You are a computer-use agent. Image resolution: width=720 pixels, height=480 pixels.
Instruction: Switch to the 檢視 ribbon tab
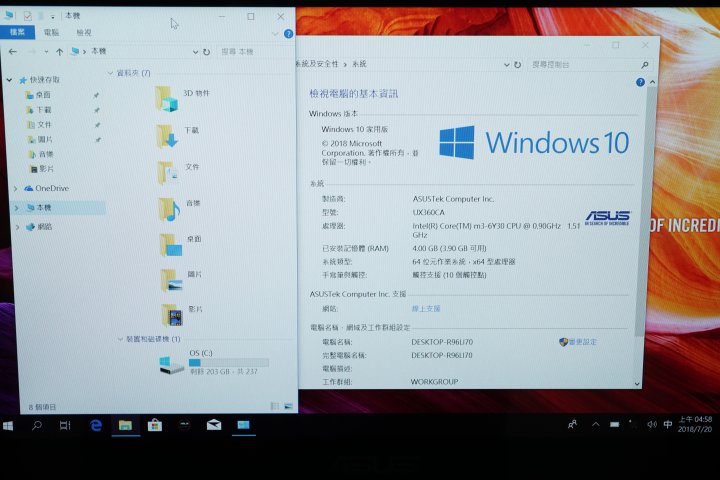point(84,32)
